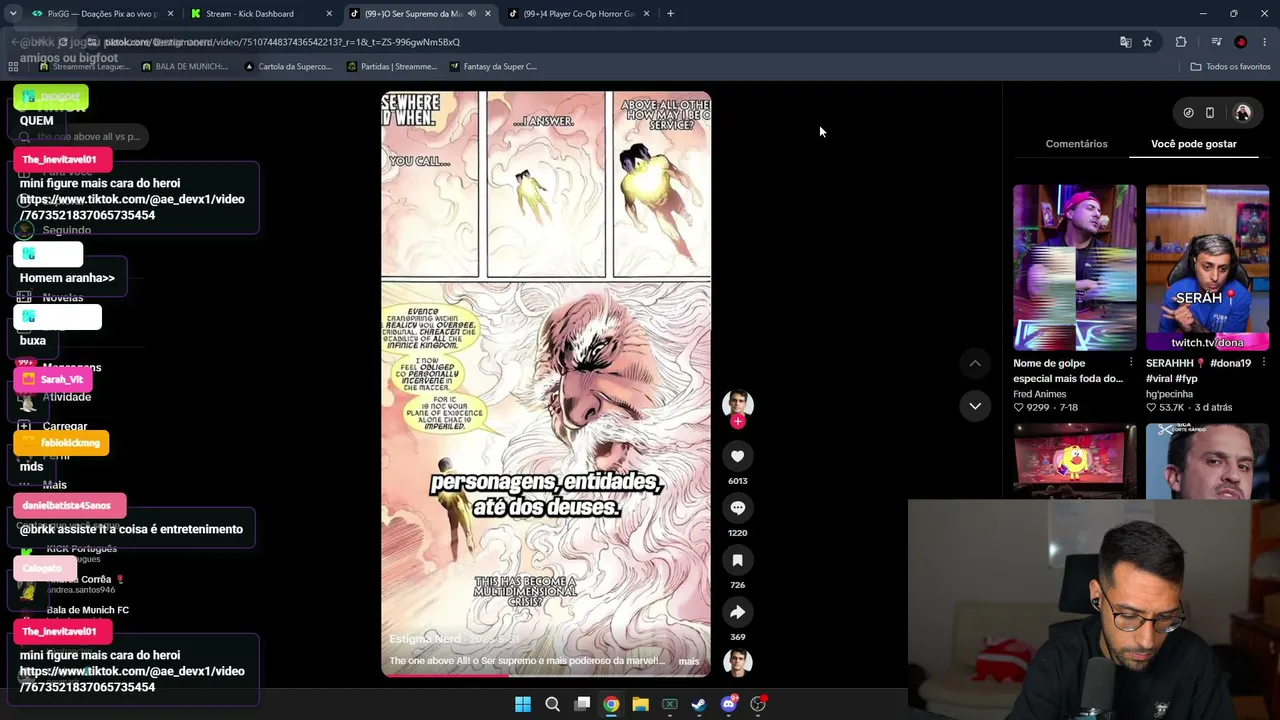Viewport: 1280px width, 720px height.
Task: Open the TikTok coins icon in header
Action: click(x=1188, y=113)
